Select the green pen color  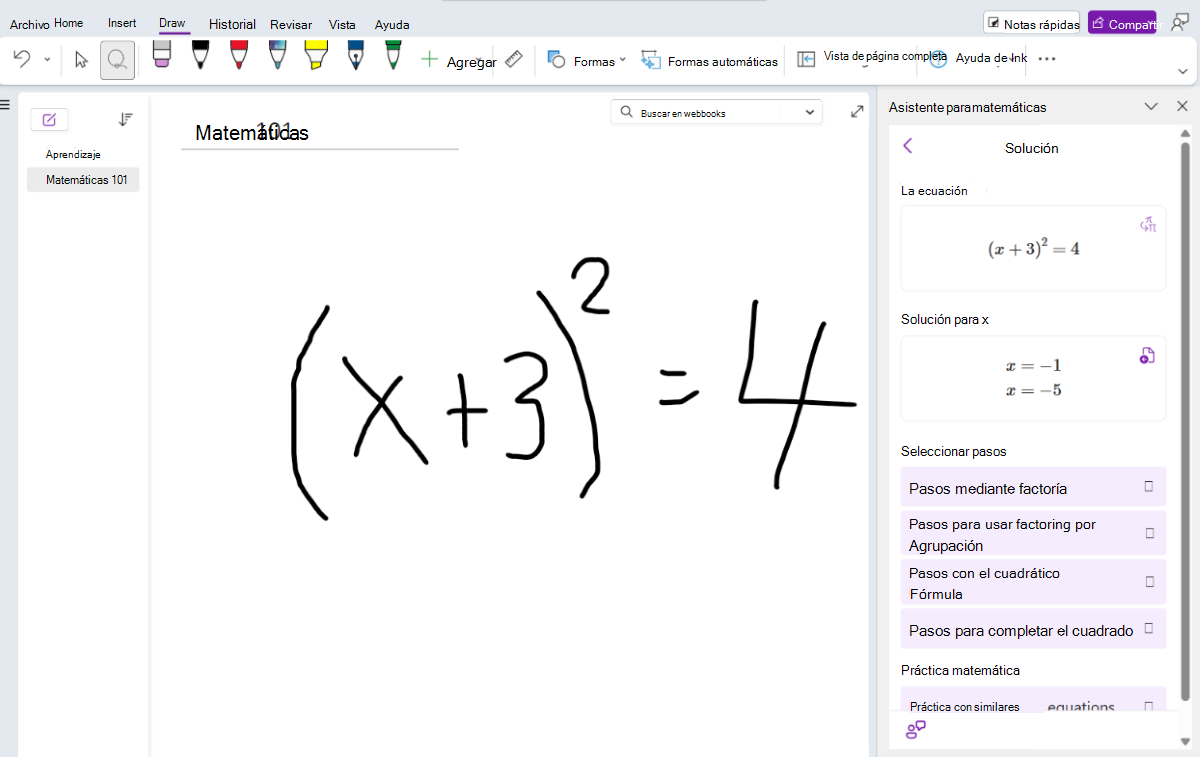click(392, 60)
